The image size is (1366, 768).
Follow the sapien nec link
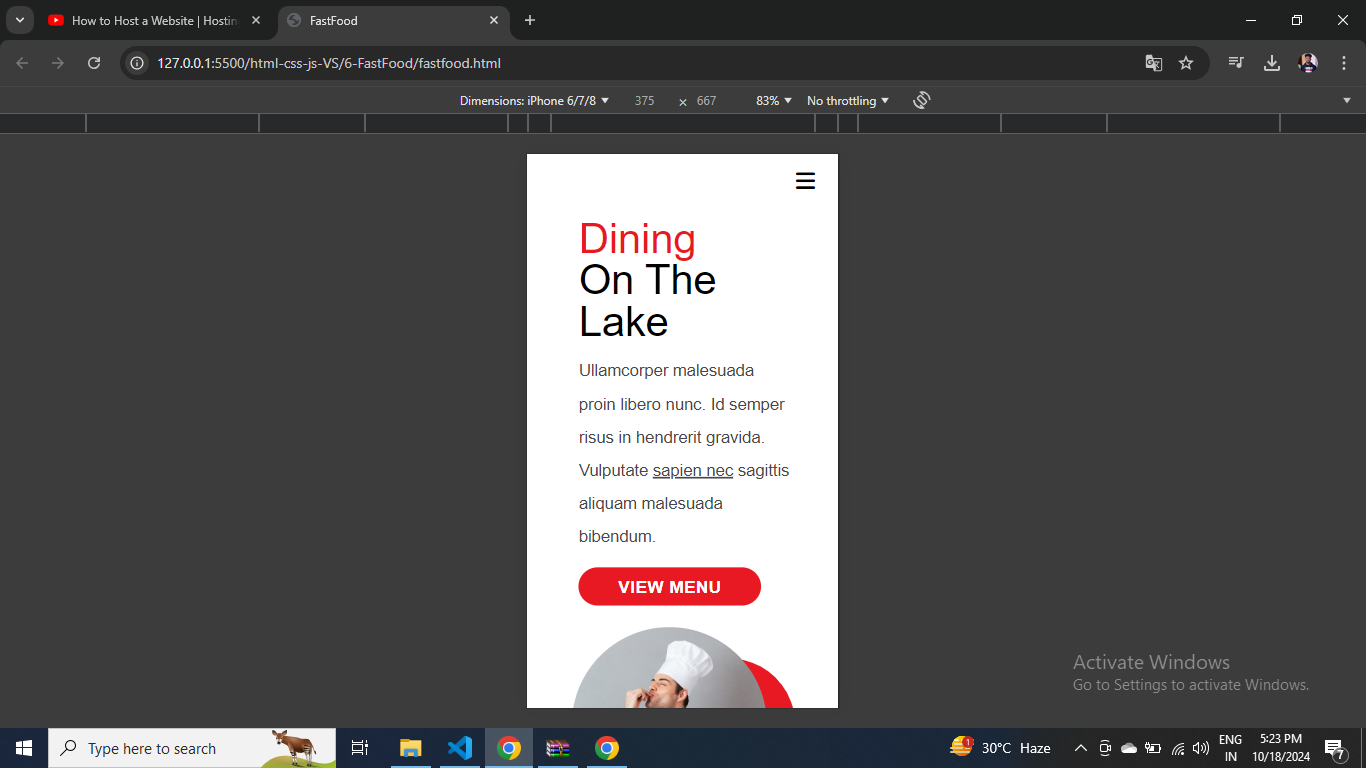pyautogui.click(x=693, y=470)
